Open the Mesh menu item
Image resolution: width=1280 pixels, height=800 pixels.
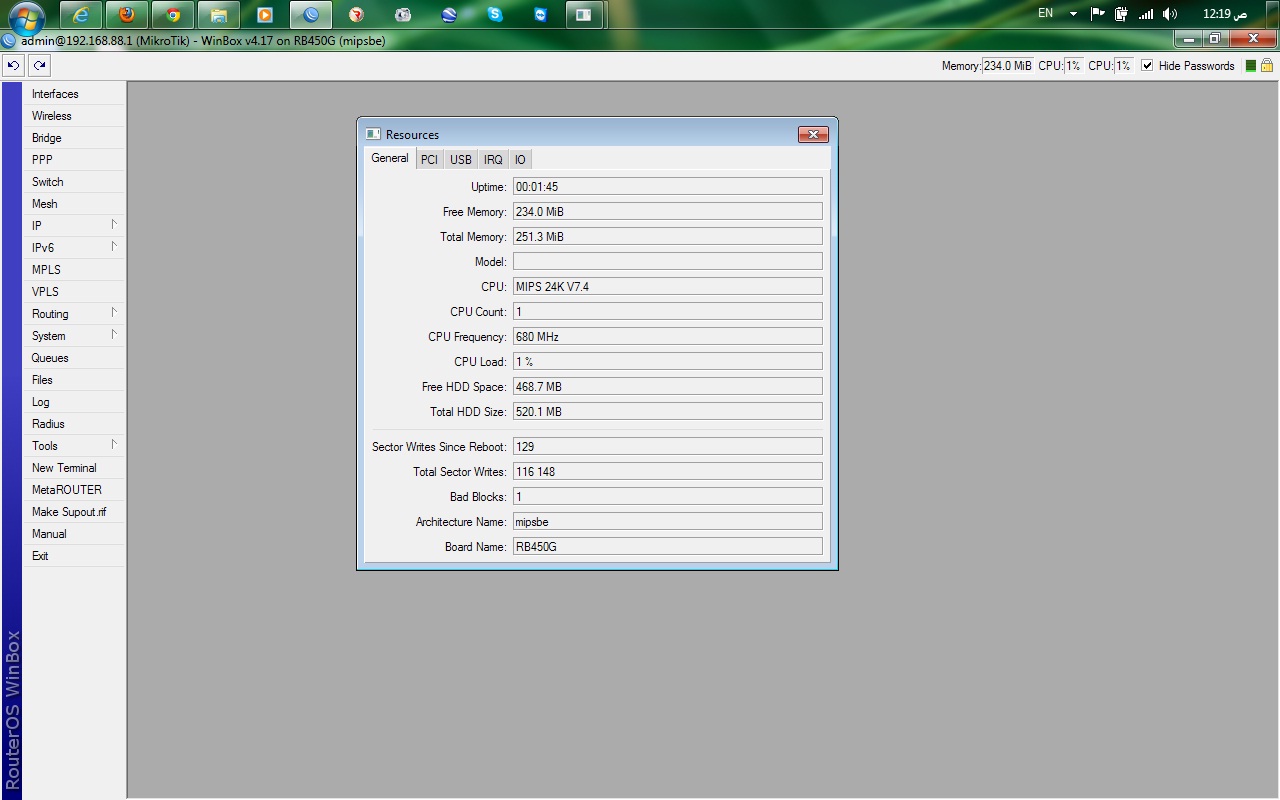point(74,204)
